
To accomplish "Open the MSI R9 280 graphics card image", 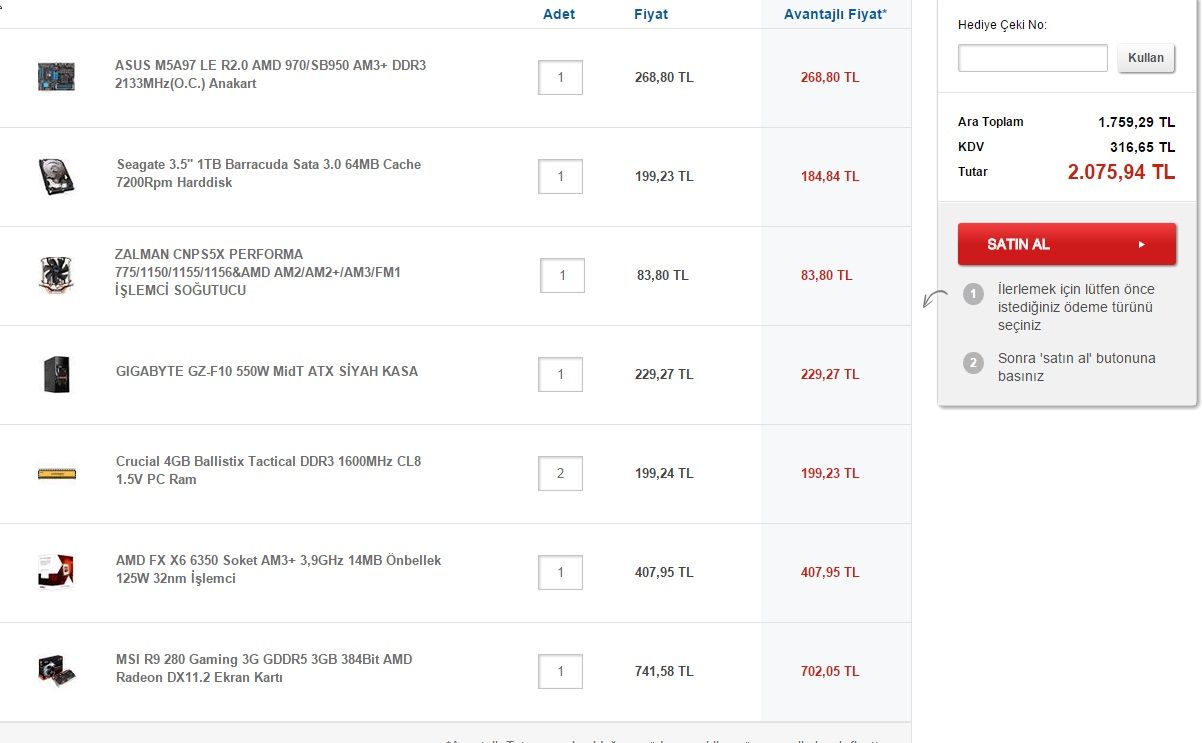I will pyautogui.click(x=56, y=670).
